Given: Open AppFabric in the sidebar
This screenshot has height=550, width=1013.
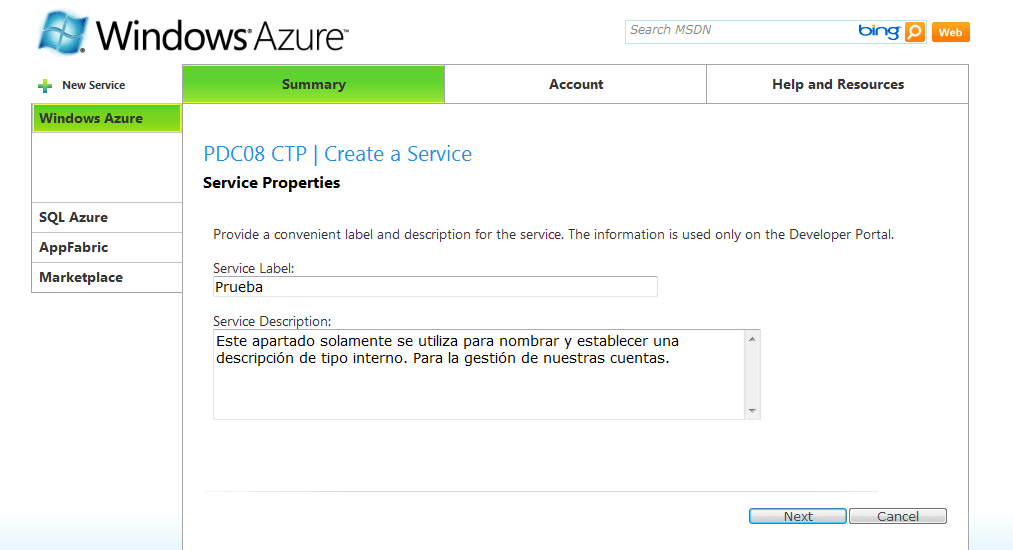Looking at the screenshot, I should [x=107, y=248].
